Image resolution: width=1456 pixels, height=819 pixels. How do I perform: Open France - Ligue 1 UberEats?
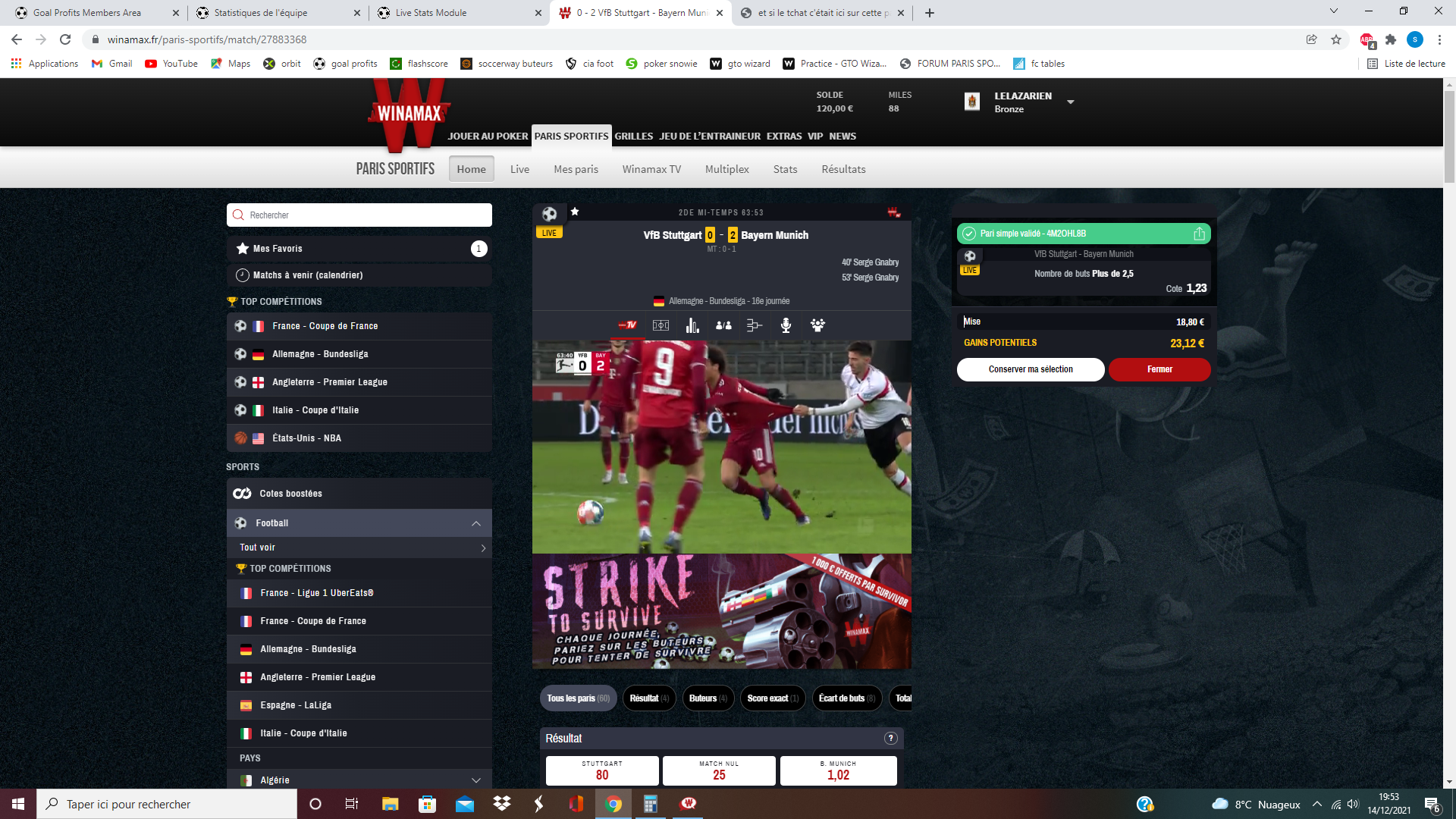click(359, 593)
